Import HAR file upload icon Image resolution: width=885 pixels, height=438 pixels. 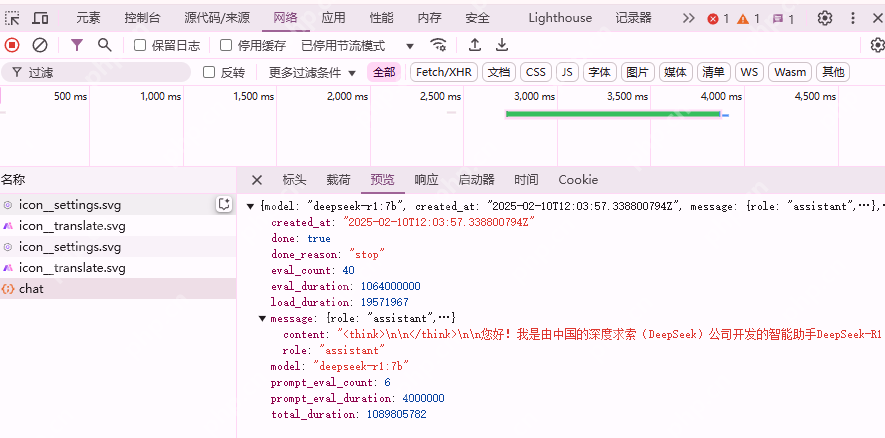pos(475,45)
